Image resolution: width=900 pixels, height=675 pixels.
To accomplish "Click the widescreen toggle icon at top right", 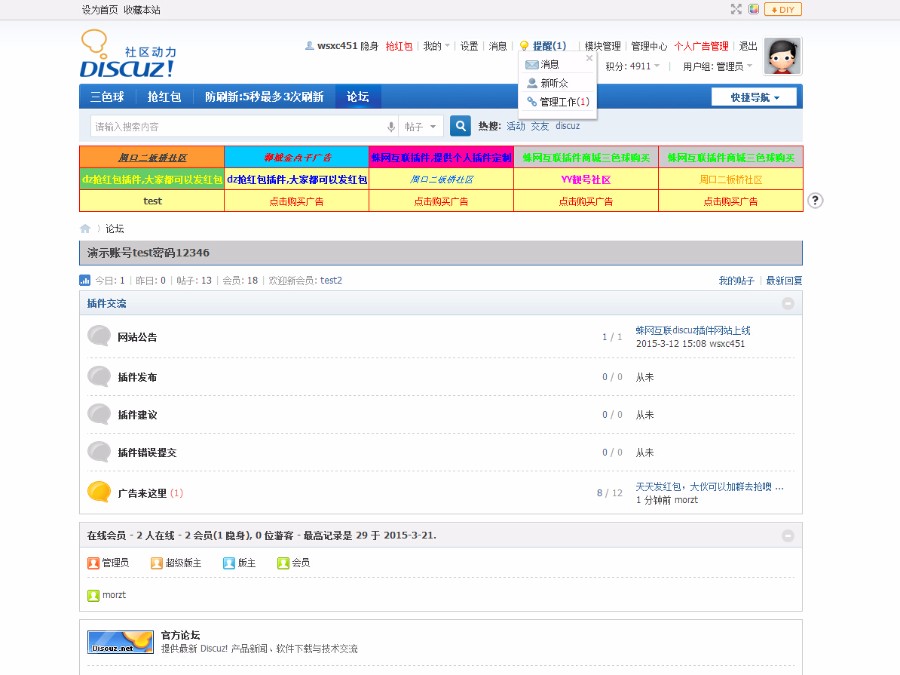I will tap(736, 9).
